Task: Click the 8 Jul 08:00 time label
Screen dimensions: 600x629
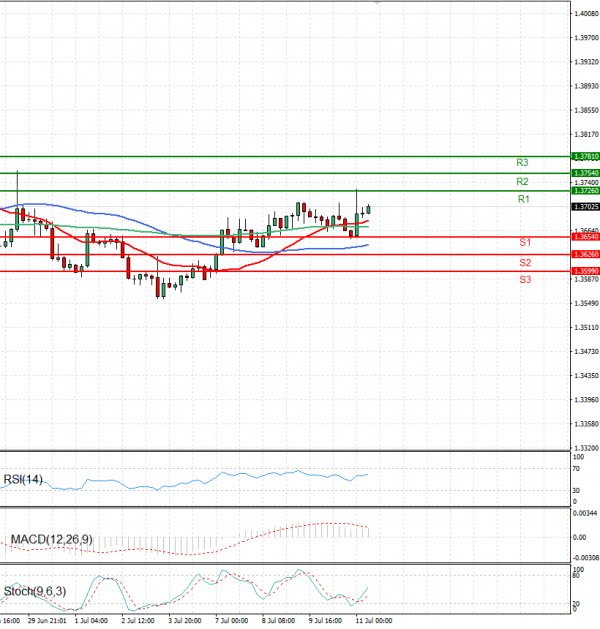Action: [x=278, y=621]
